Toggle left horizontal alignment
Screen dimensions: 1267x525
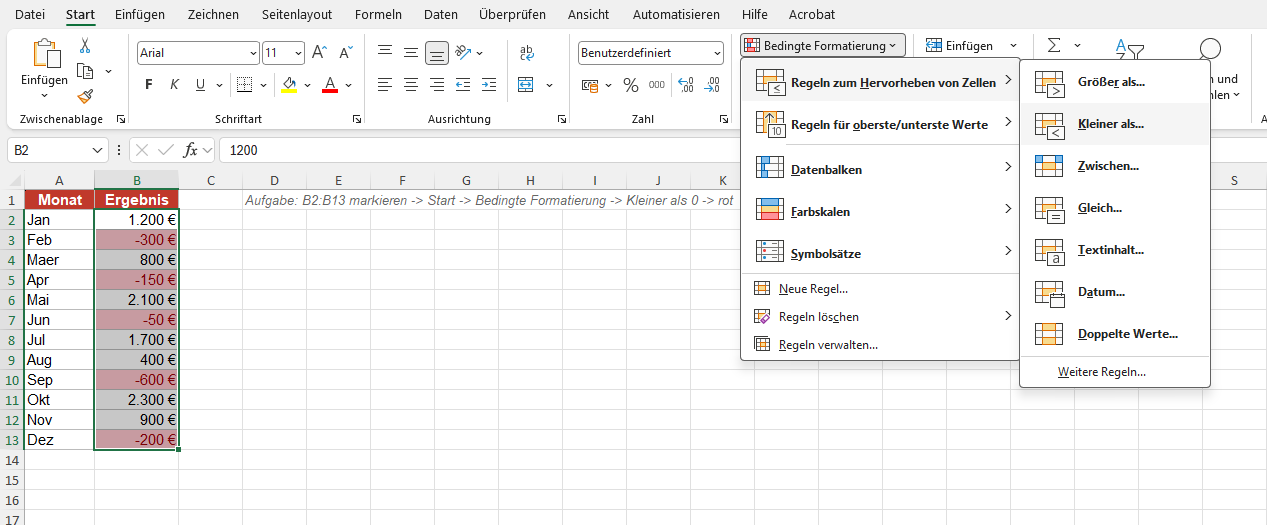tap(384, 85)
